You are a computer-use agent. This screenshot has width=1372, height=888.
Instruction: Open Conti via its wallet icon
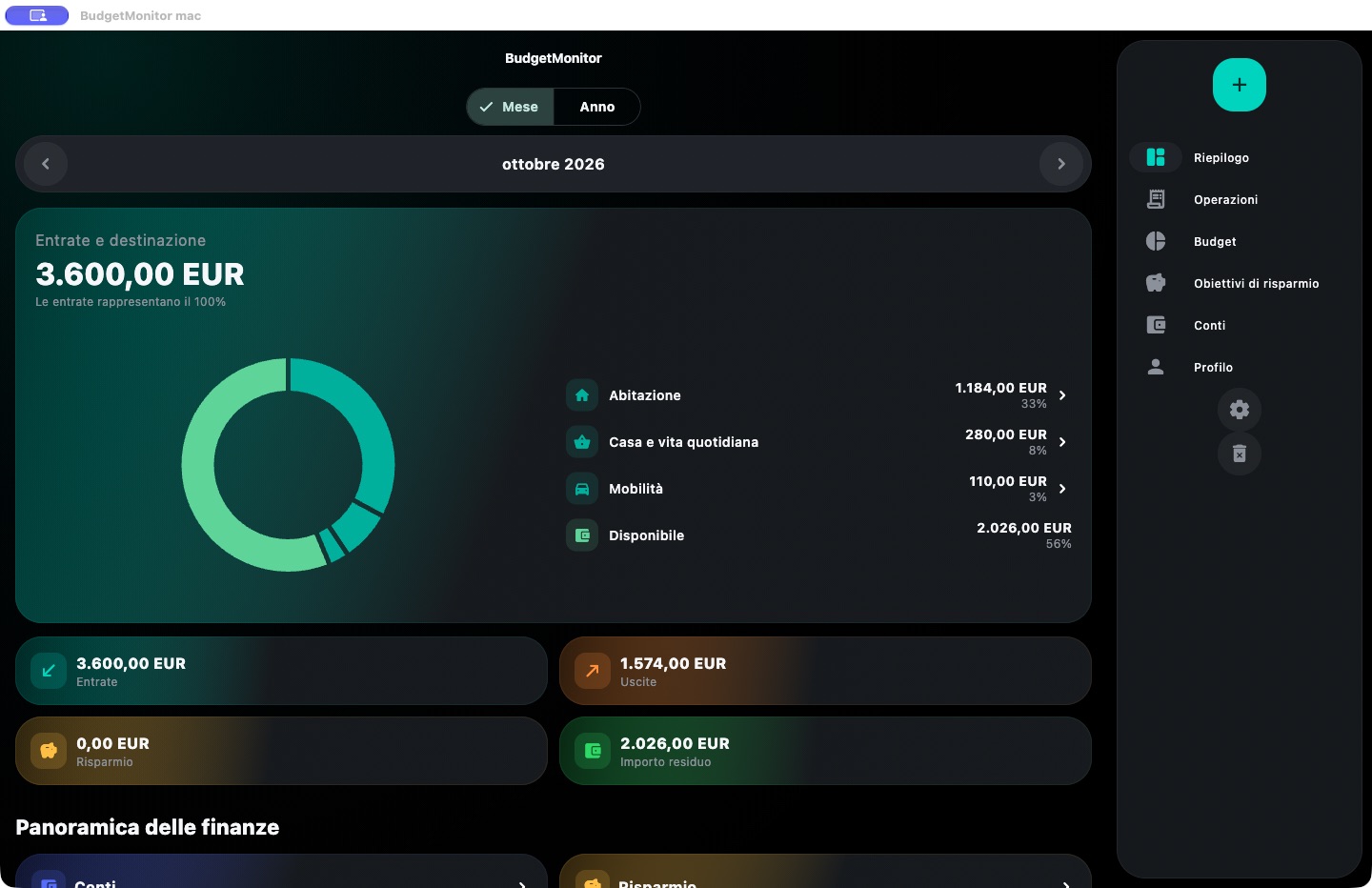(x=1156, y=325)
